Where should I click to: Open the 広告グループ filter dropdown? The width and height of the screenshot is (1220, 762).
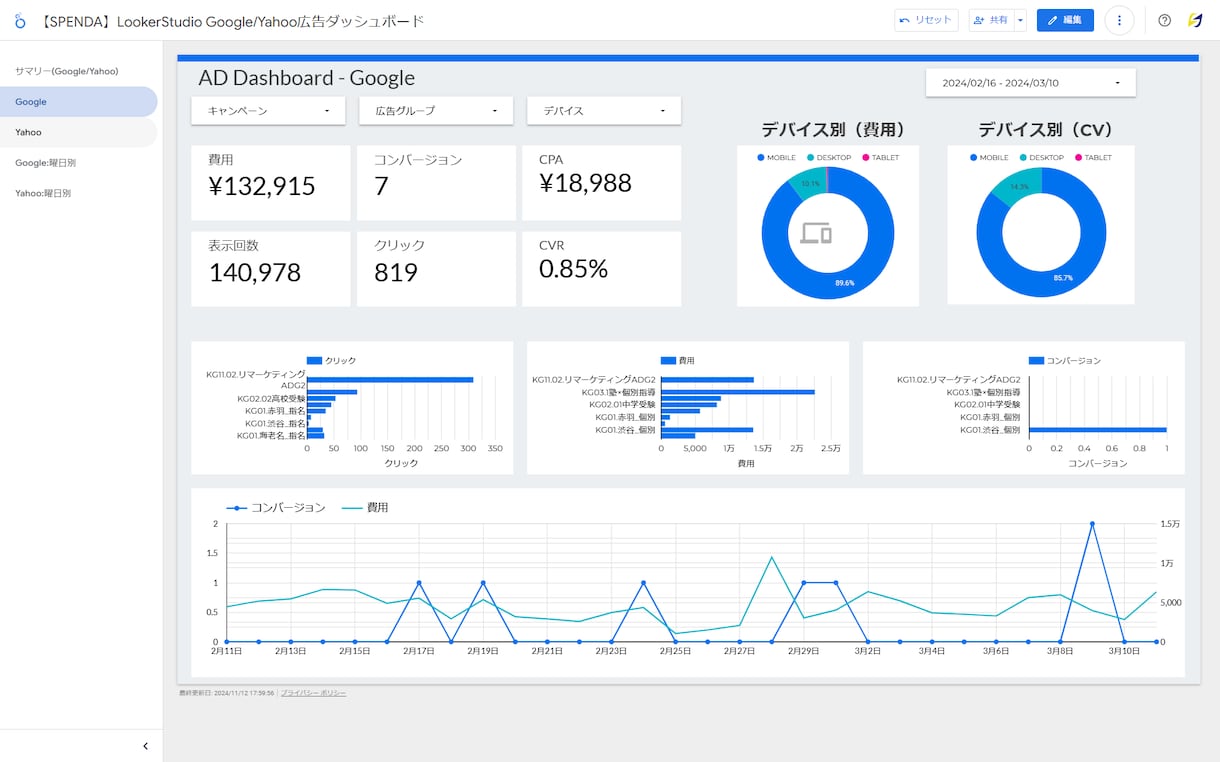436,111
